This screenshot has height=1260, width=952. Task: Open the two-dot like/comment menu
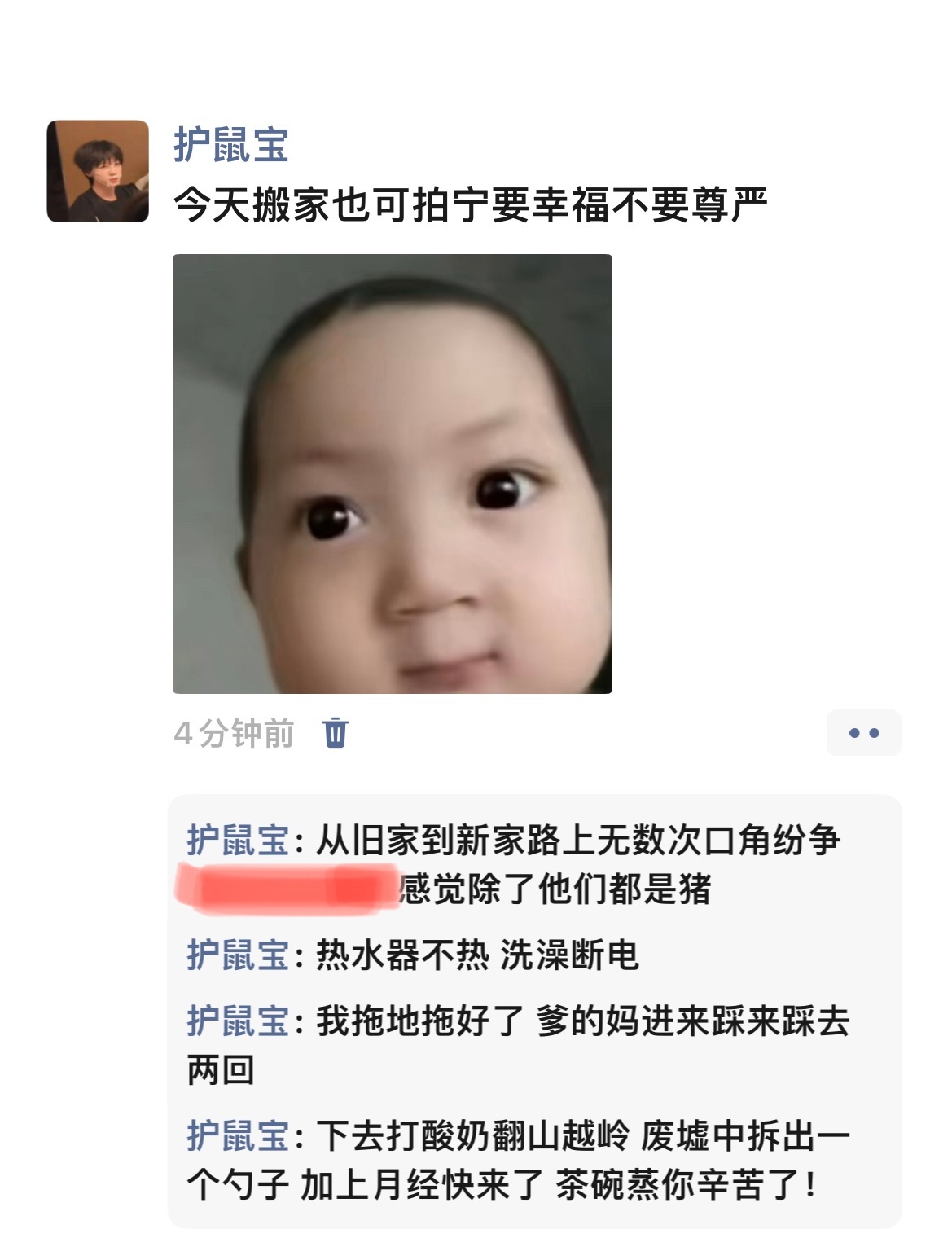coord(863,733)
